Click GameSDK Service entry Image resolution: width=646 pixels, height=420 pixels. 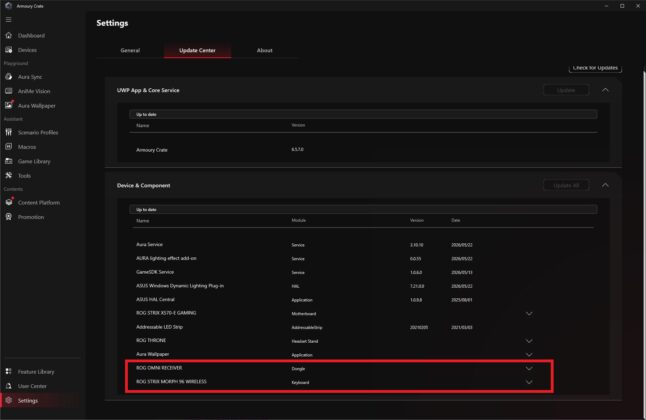click(155, 272)
